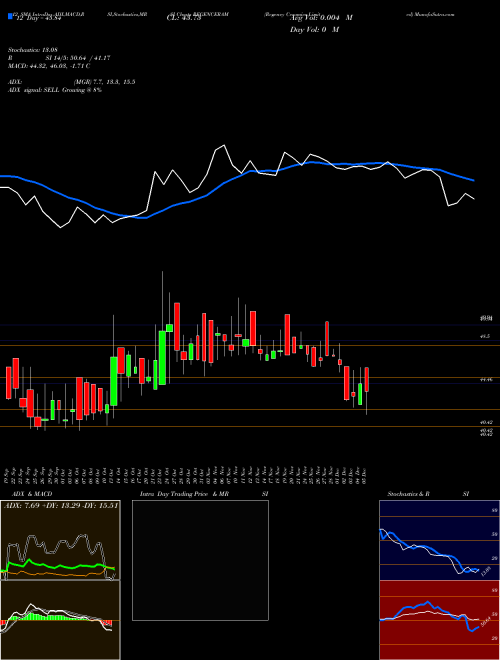Click the 44.46 price level label
500x660 pixels.
[x=486, y=380]
